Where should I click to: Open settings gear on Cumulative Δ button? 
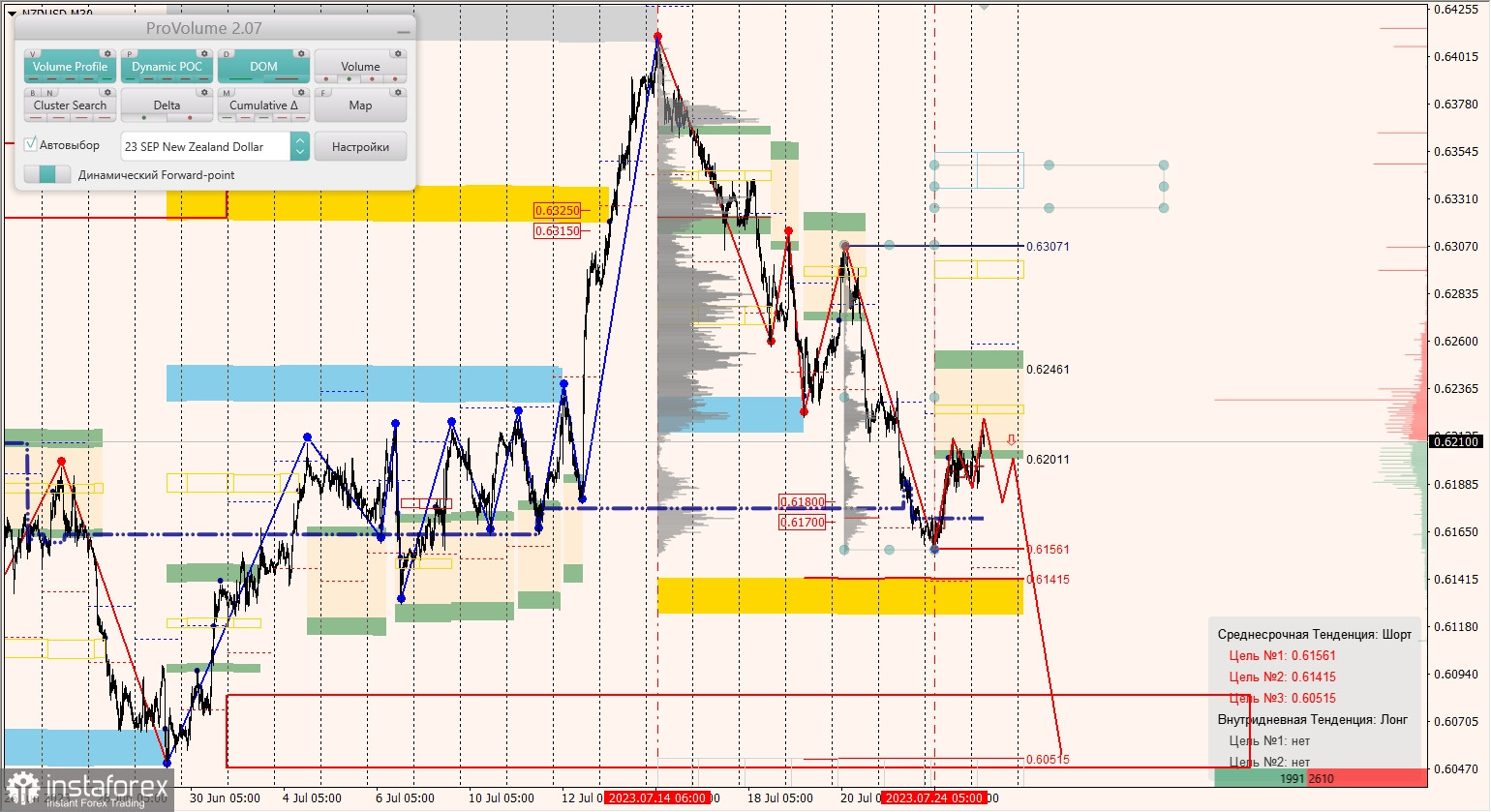point(301,93)
